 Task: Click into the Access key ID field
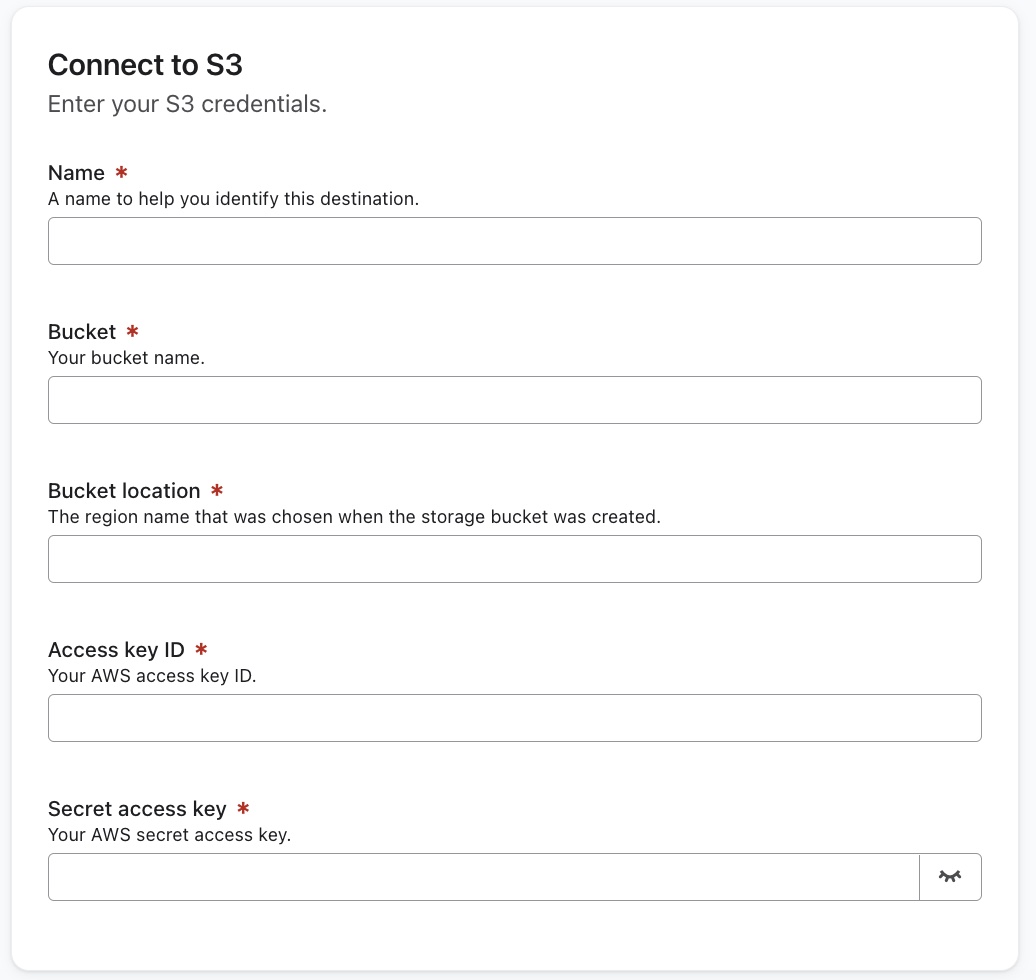coord(515,717)
